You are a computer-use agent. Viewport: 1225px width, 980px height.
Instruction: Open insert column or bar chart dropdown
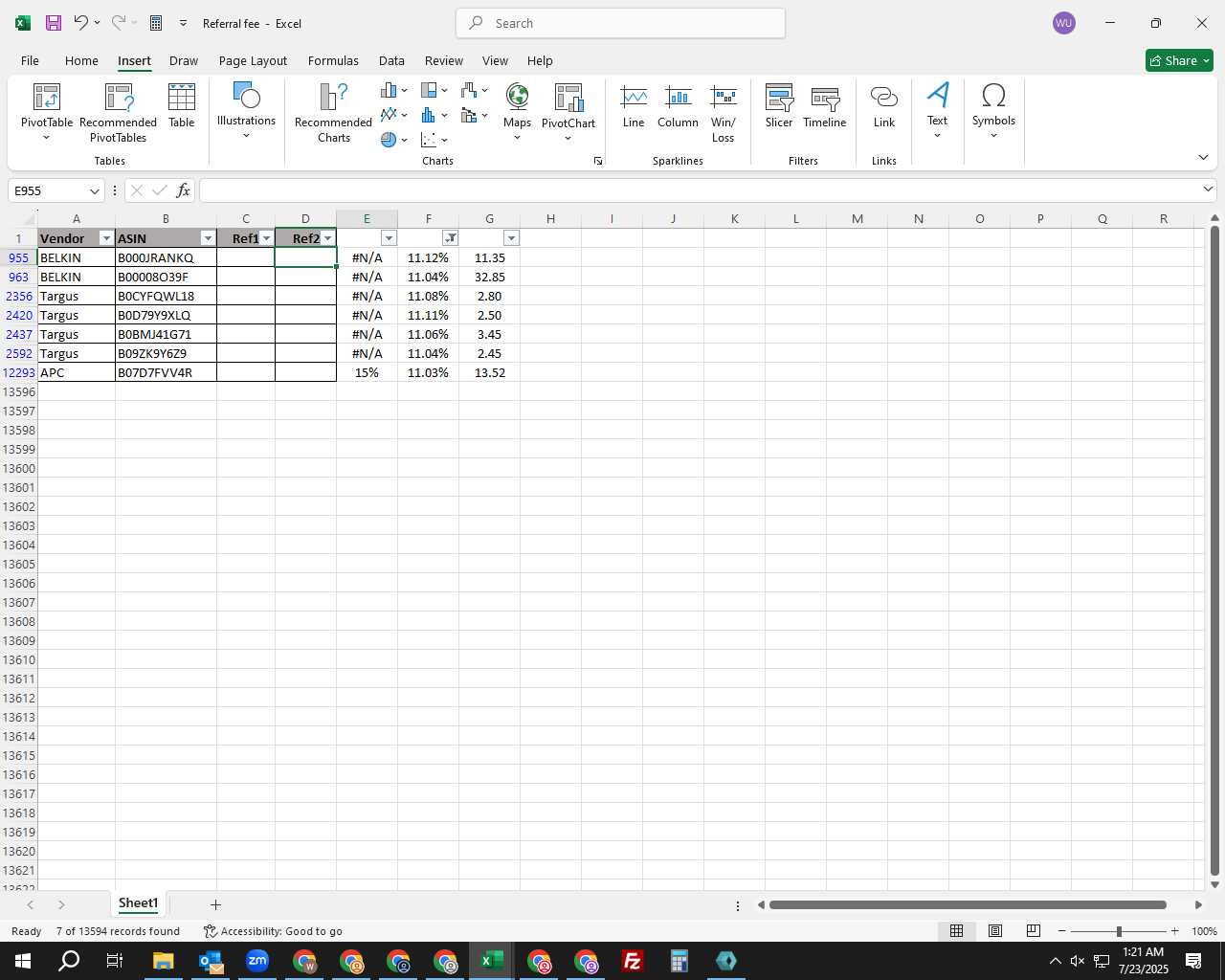tap(393, 90)
